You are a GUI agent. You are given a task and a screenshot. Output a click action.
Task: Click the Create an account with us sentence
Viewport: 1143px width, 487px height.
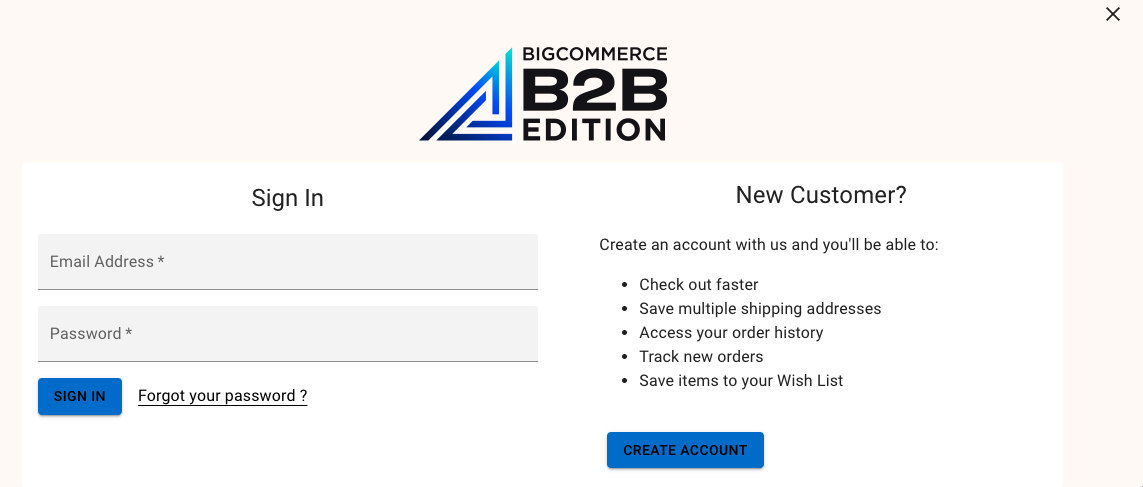pyautogui.click(x=769, y=244)
